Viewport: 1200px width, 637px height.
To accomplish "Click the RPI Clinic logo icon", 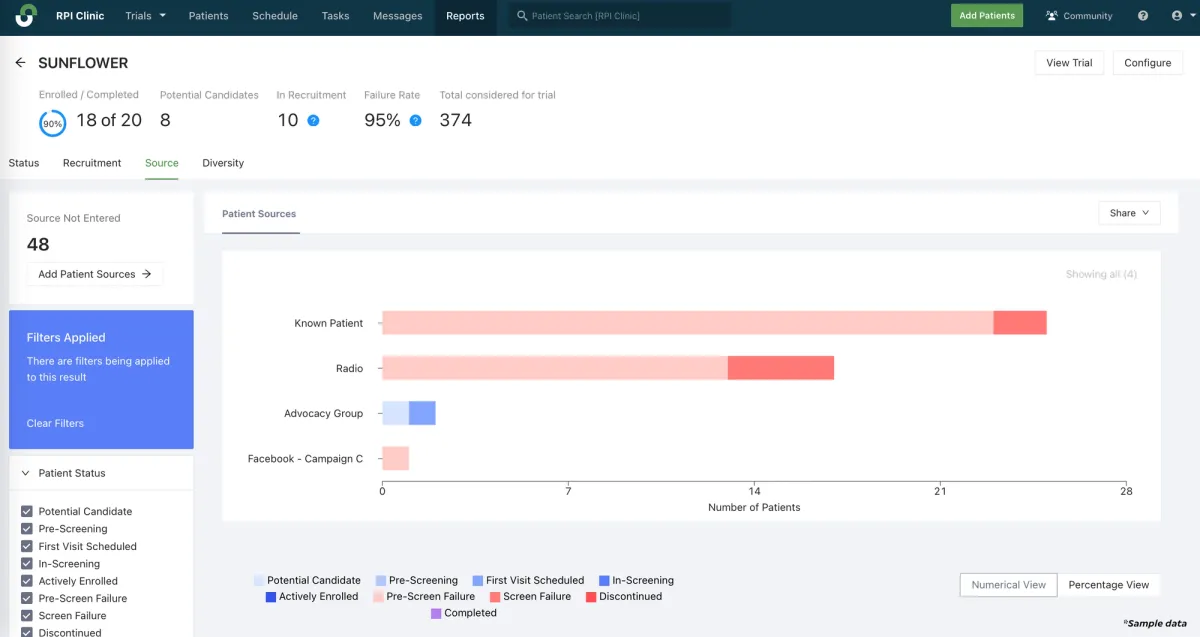I will click(x=26, y=16).
